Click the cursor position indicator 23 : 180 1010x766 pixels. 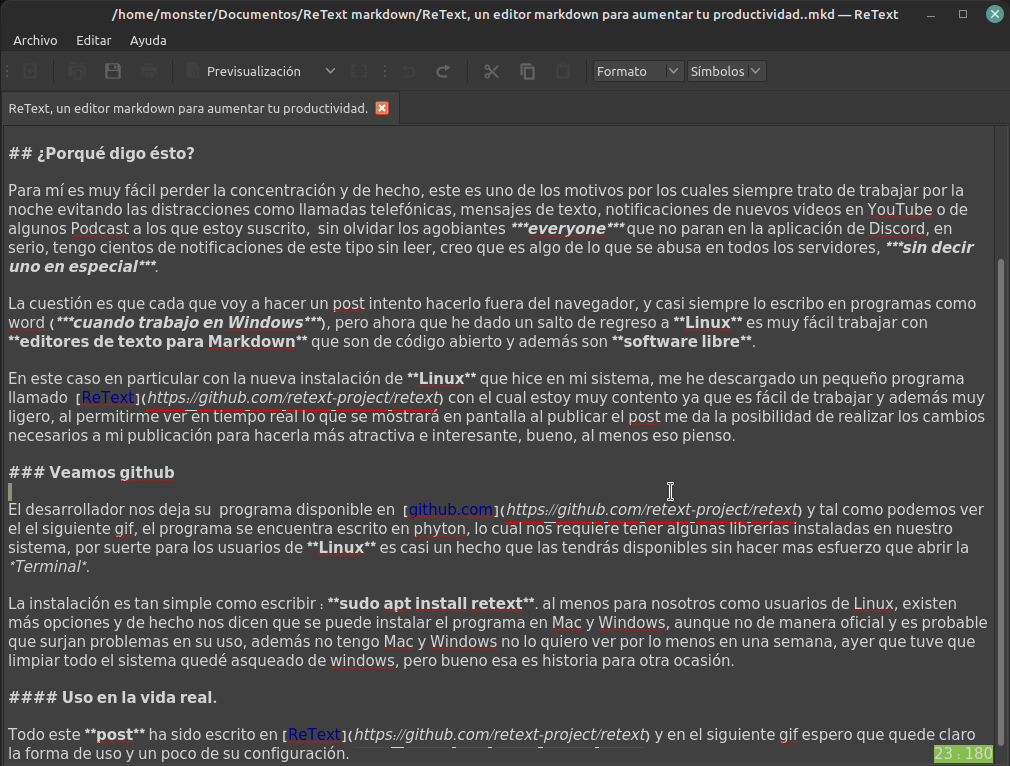pos(963,754)
